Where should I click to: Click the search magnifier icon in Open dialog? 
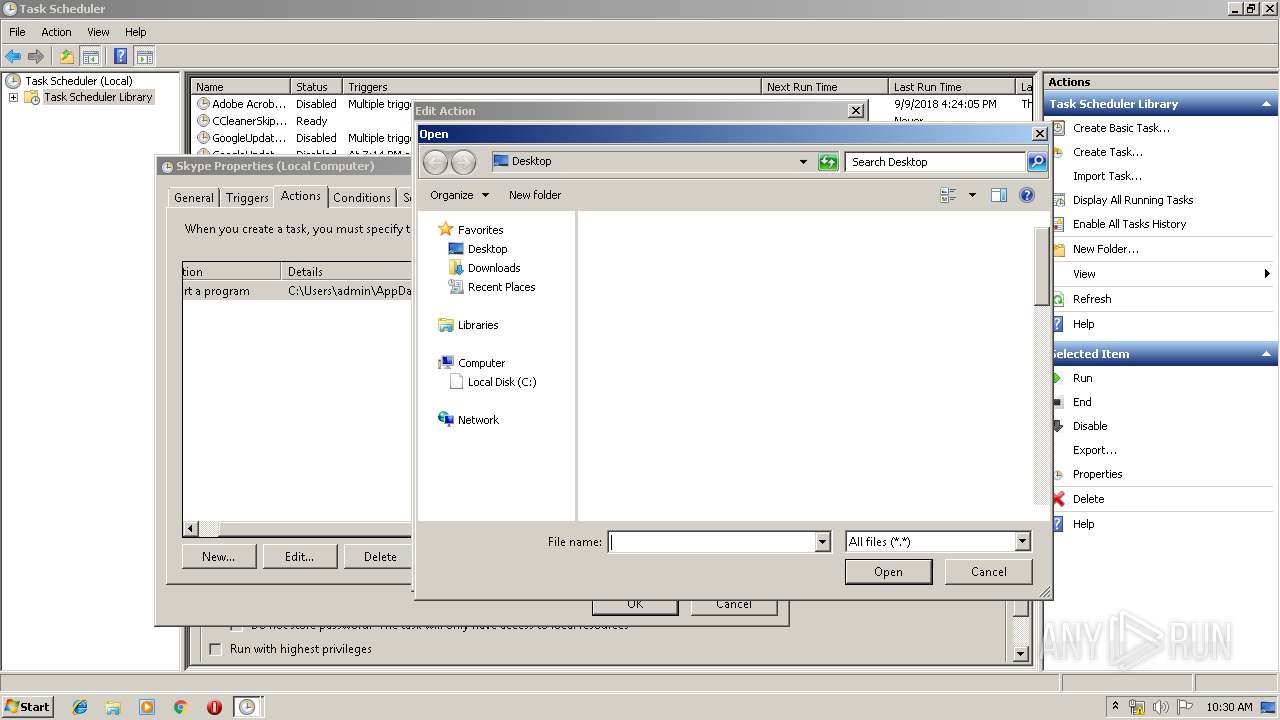click(1037, 162)
